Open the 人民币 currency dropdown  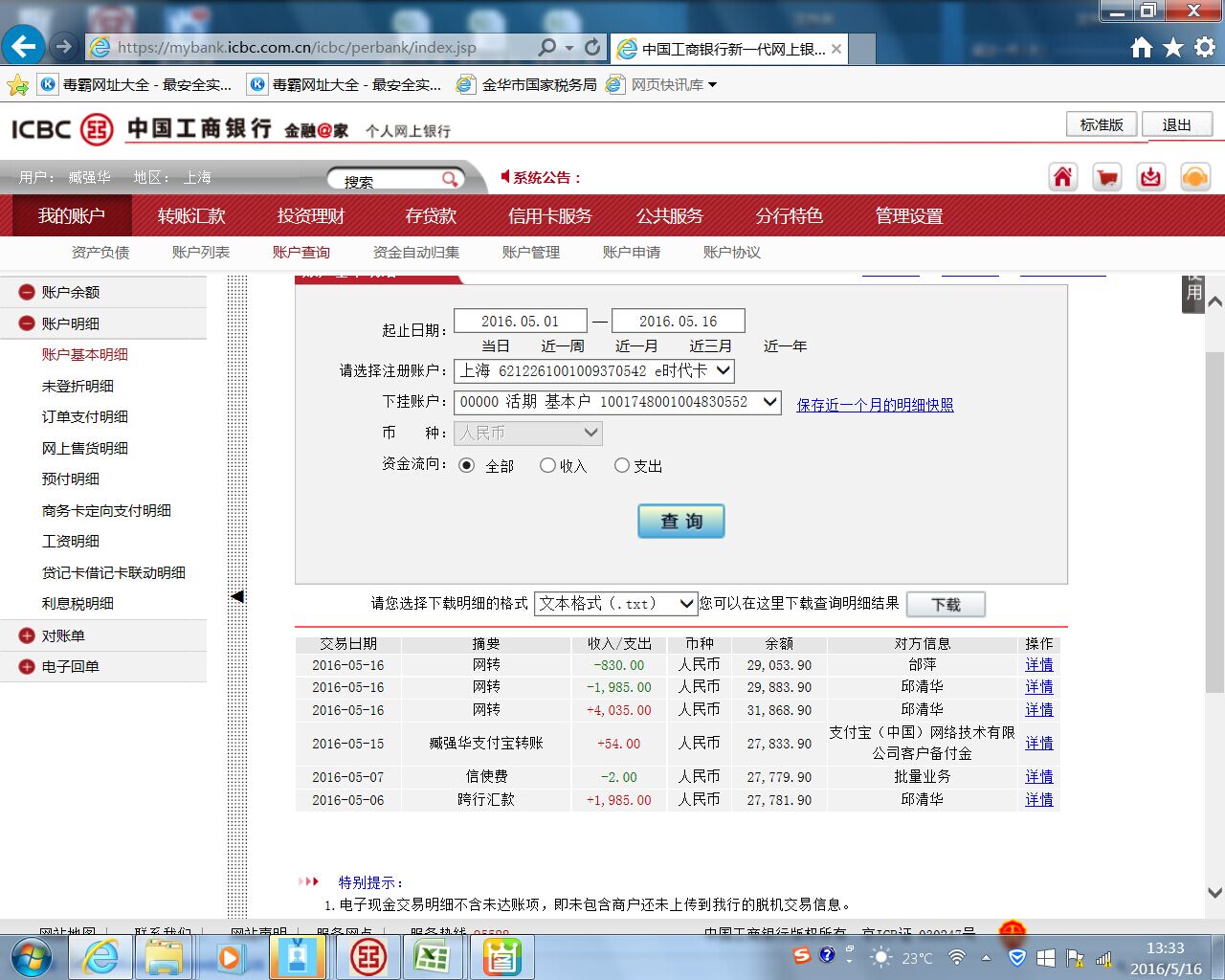(x=528, y=434)
